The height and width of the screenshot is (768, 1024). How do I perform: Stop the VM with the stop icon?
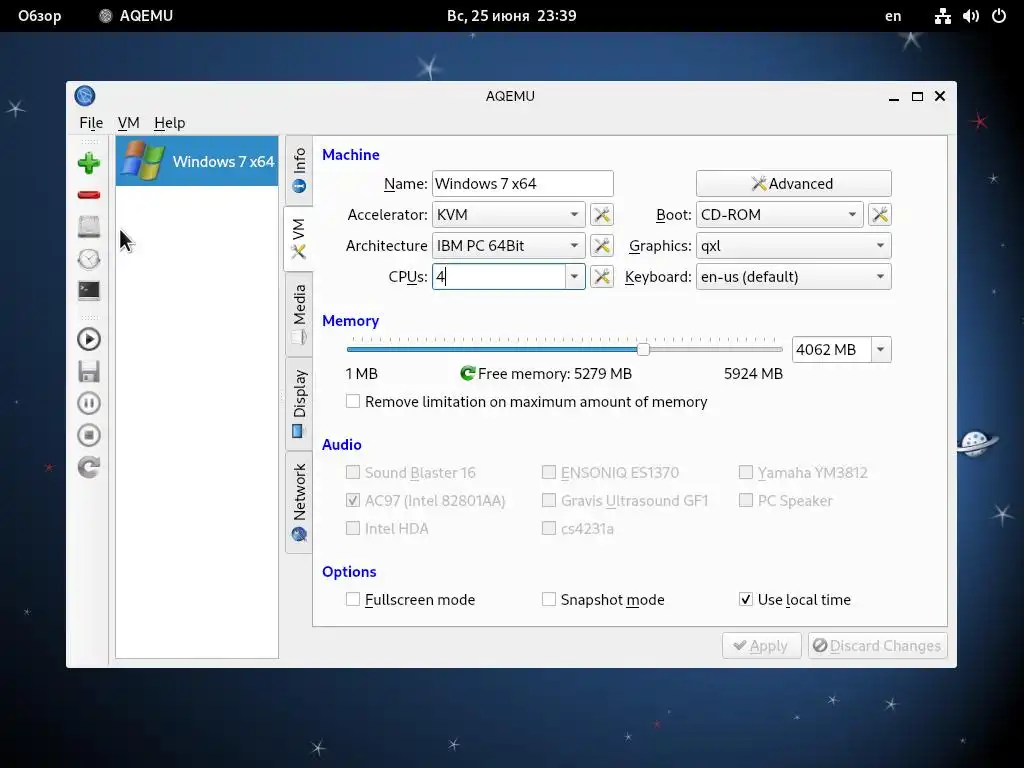(89, 435)
